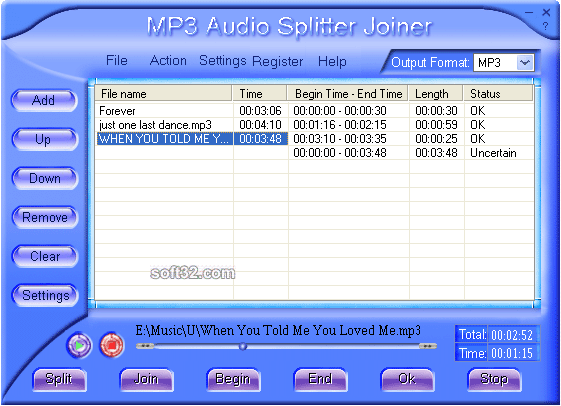Click the left begin marker on seek bar

[x=145, y=346]
